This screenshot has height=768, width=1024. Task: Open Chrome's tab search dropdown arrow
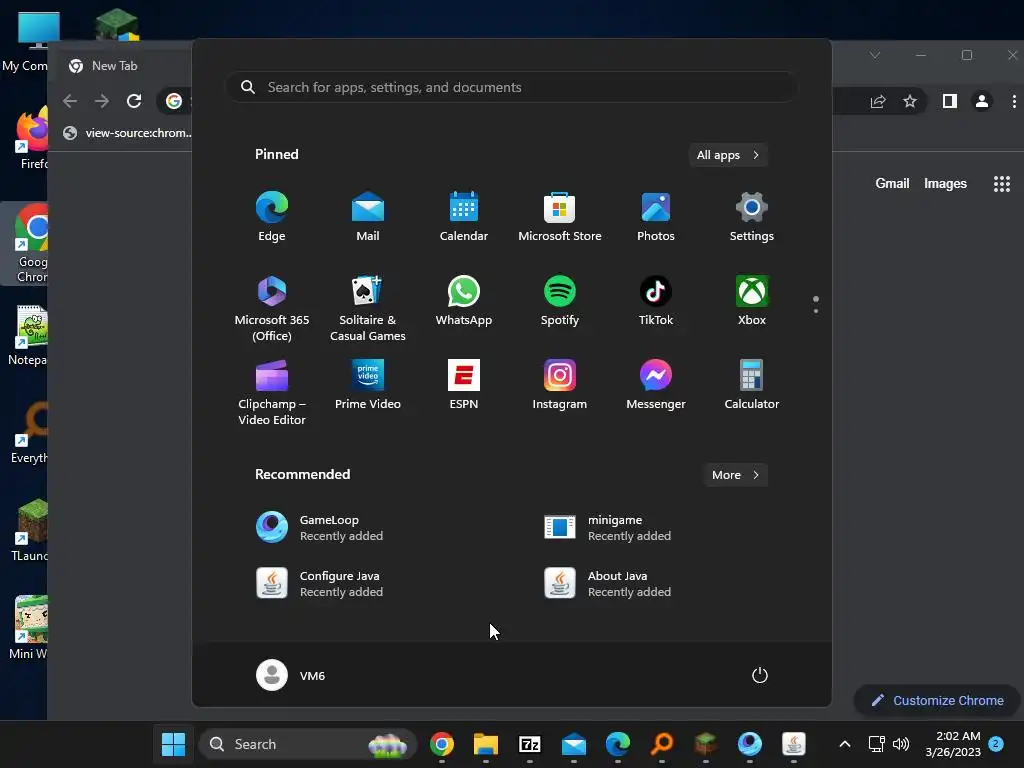(x=874, y=55)
